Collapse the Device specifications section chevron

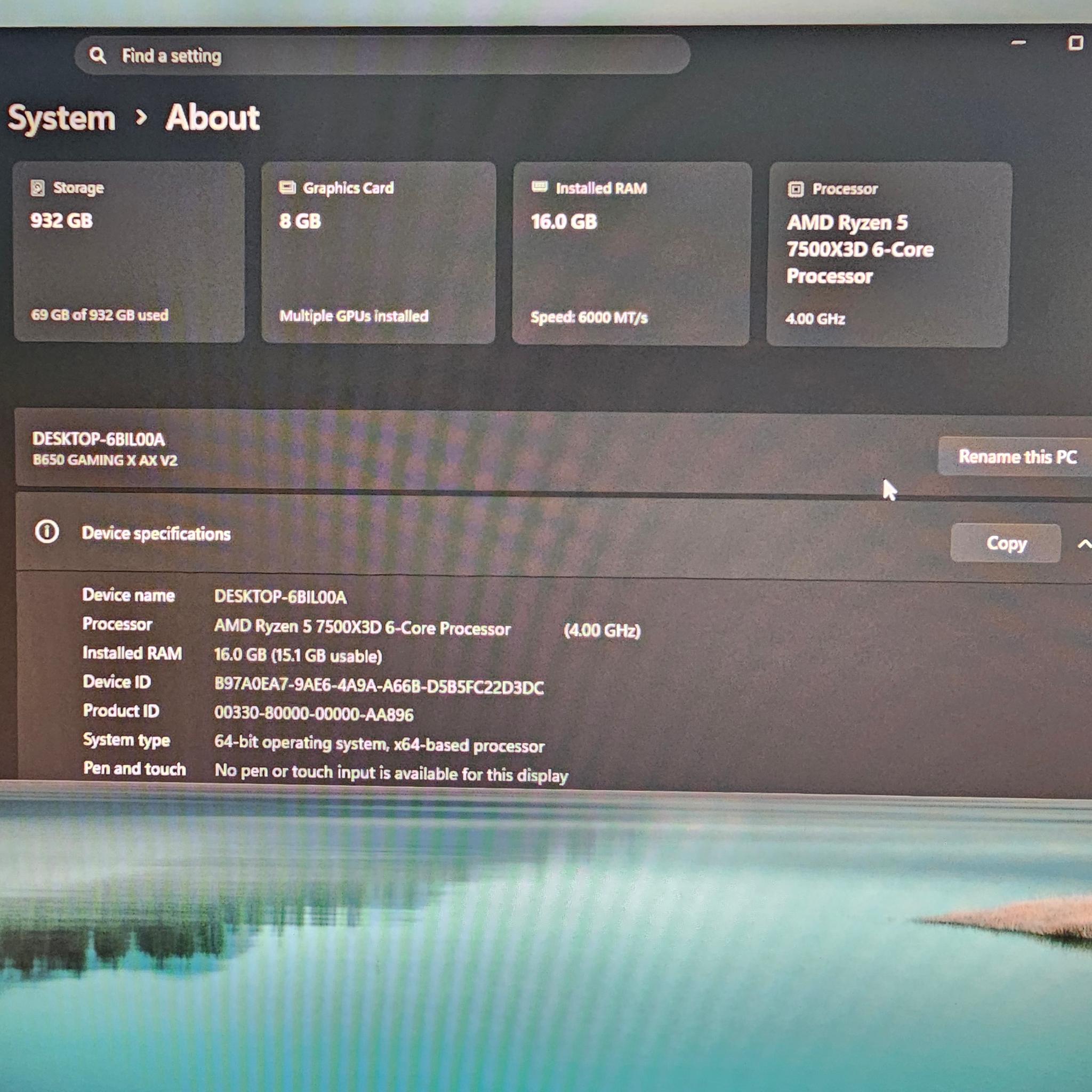1083,544
